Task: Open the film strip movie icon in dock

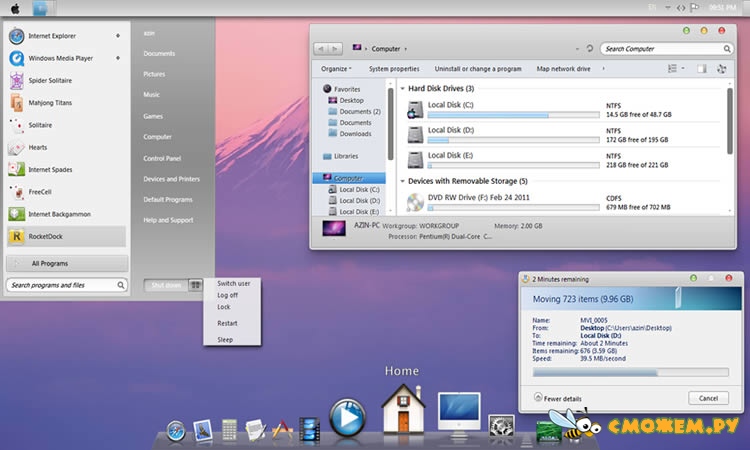Action: [309, 429]
